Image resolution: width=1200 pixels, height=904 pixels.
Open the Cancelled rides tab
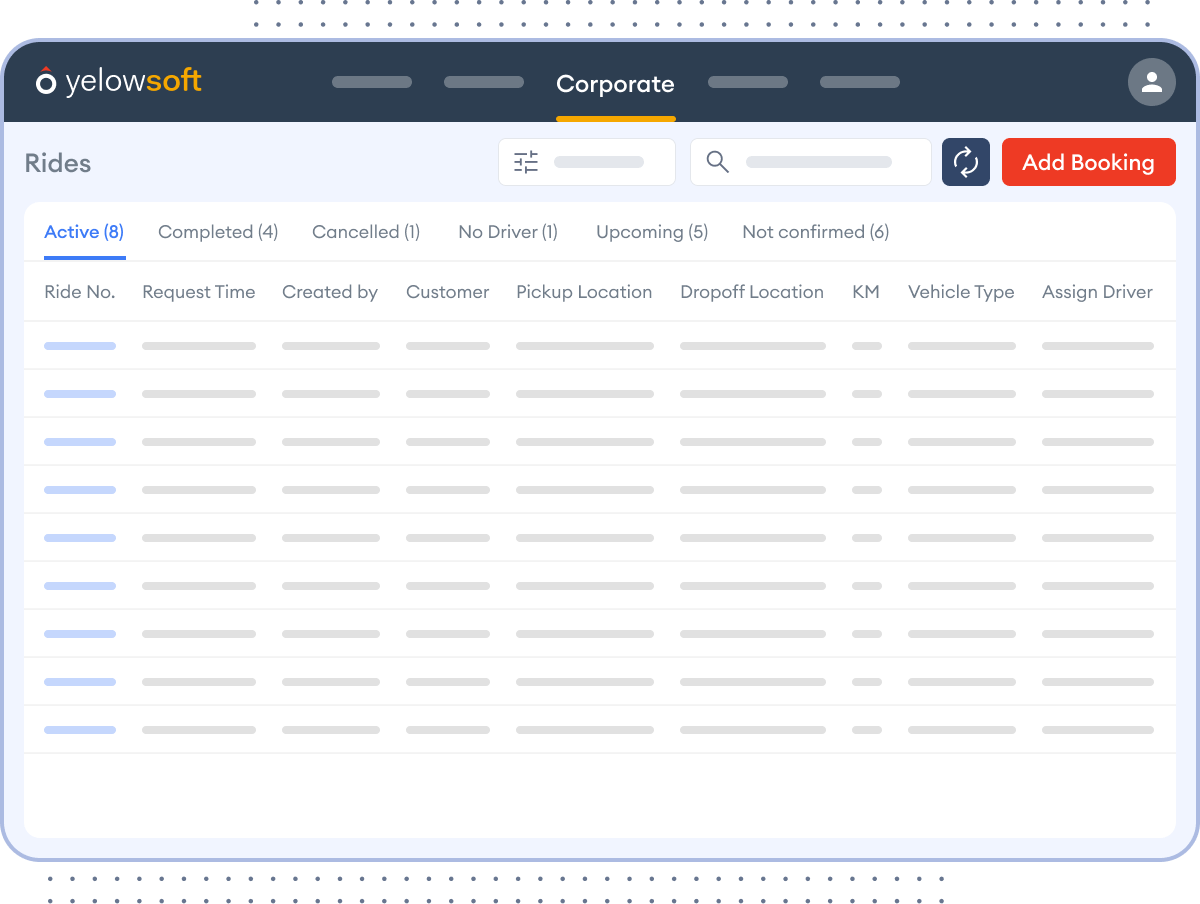coord(366,231)
